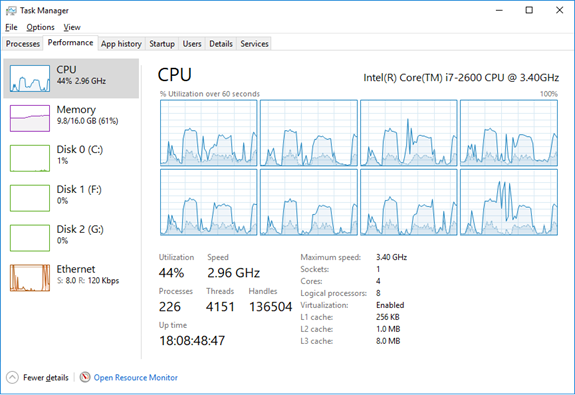Image resolution: width=575 pixels, height=395 pixels.
Task: Switch to the Processes tab
Action: coord(23,44)
